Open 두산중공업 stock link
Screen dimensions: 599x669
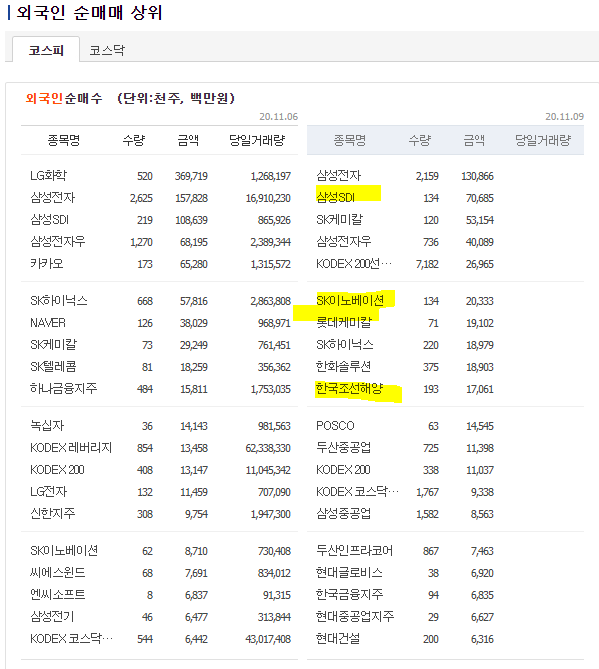click(343, 448)
